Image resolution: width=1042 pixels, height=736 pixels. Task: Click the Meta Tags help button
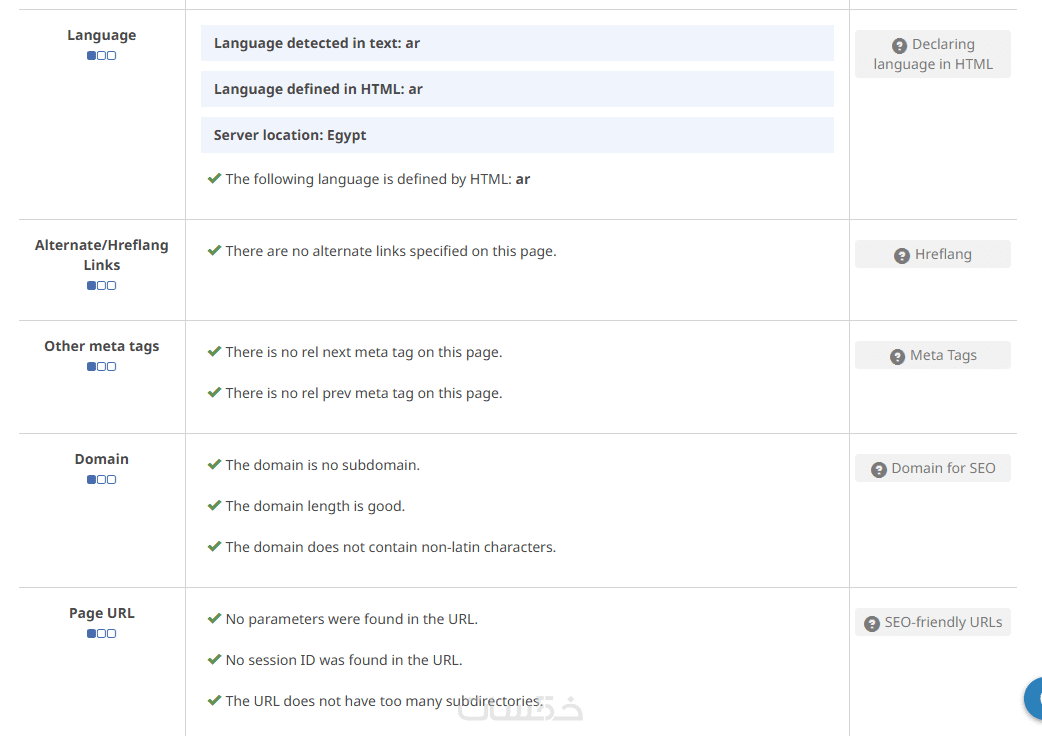click(932, 355)
